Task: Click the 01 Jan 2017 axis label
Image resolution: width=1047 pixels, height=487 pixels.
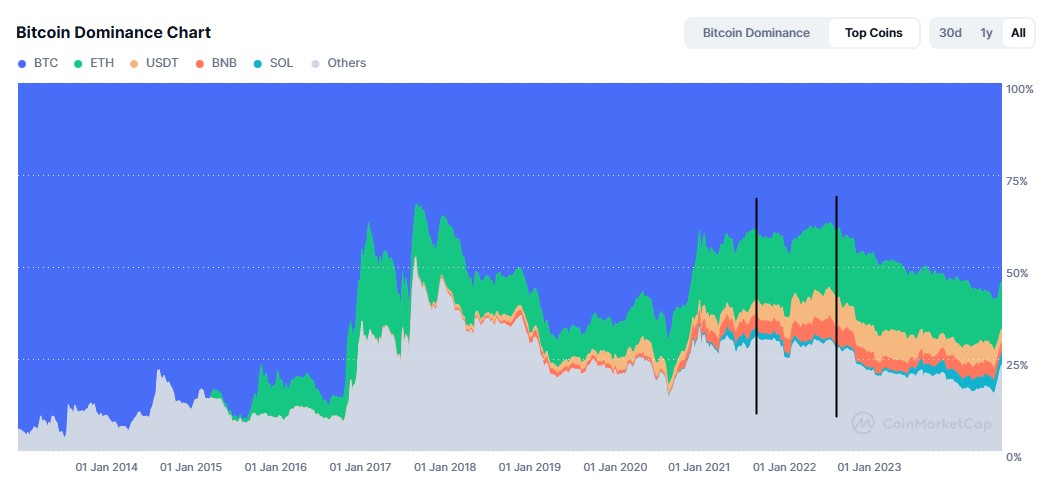Action: coord(361,467)
